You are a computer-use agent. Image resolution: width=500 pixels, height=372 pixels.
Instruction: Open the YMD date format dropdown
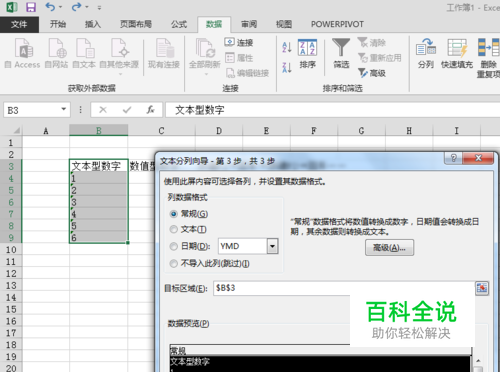pyautogui.click(x=272, y=246)
